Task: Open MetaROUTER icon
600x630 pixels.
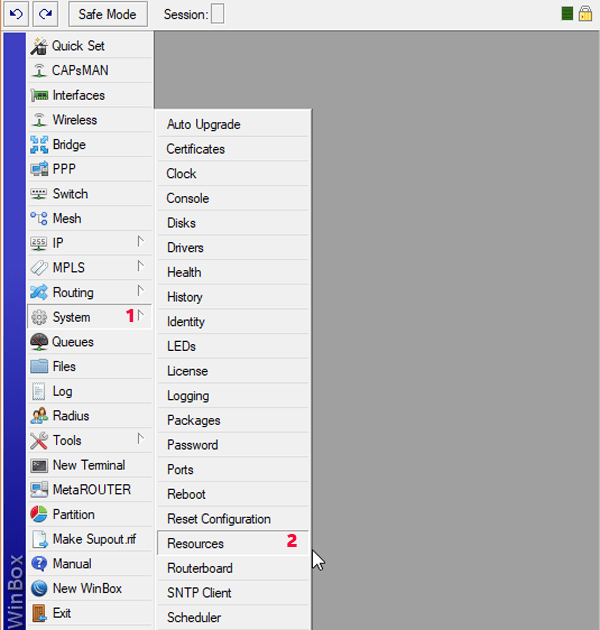Action: pyautogui.click(x=39, y=490)
